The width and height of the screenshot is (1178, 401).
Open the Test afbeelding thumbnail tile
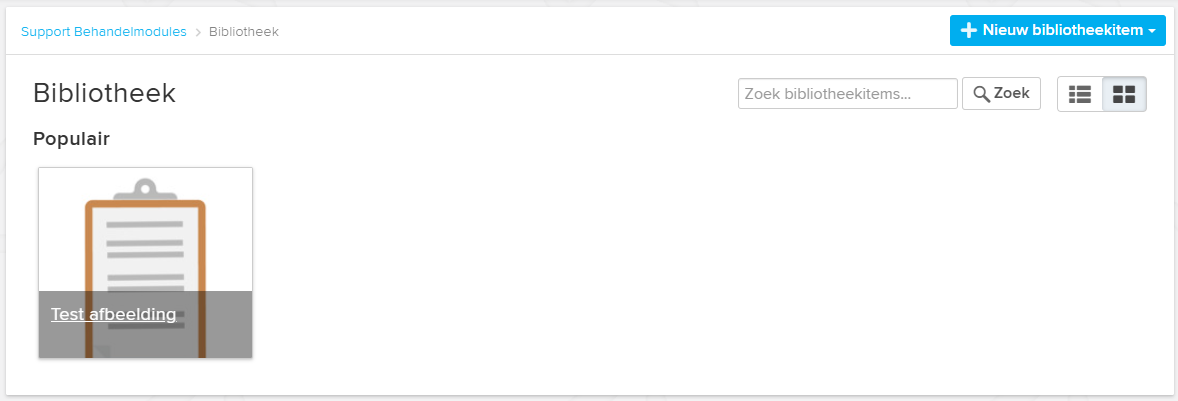[x=145, y=262]
